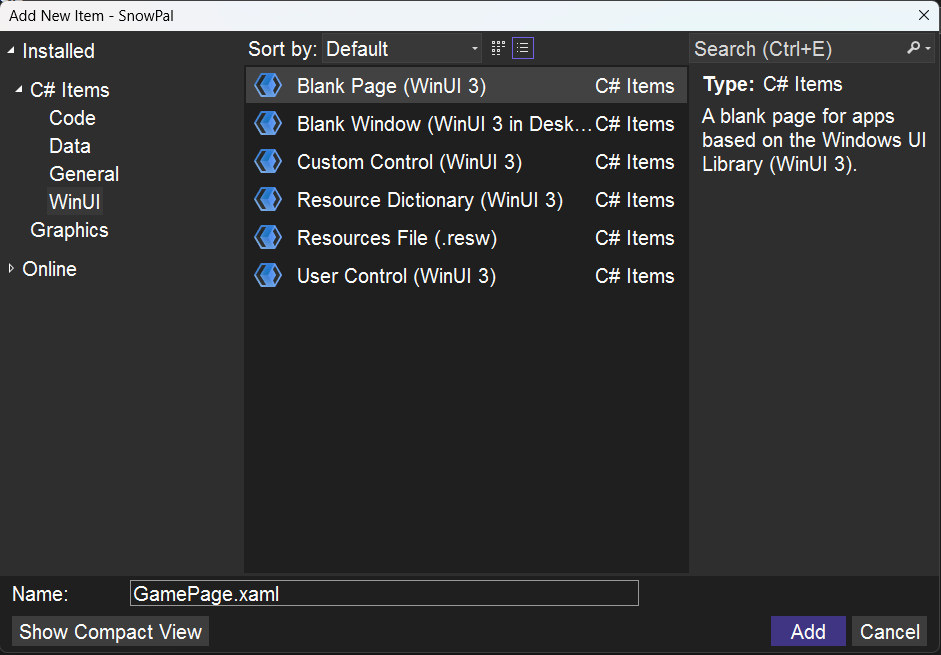Expand the Online tree node

[x=11, y=268]
